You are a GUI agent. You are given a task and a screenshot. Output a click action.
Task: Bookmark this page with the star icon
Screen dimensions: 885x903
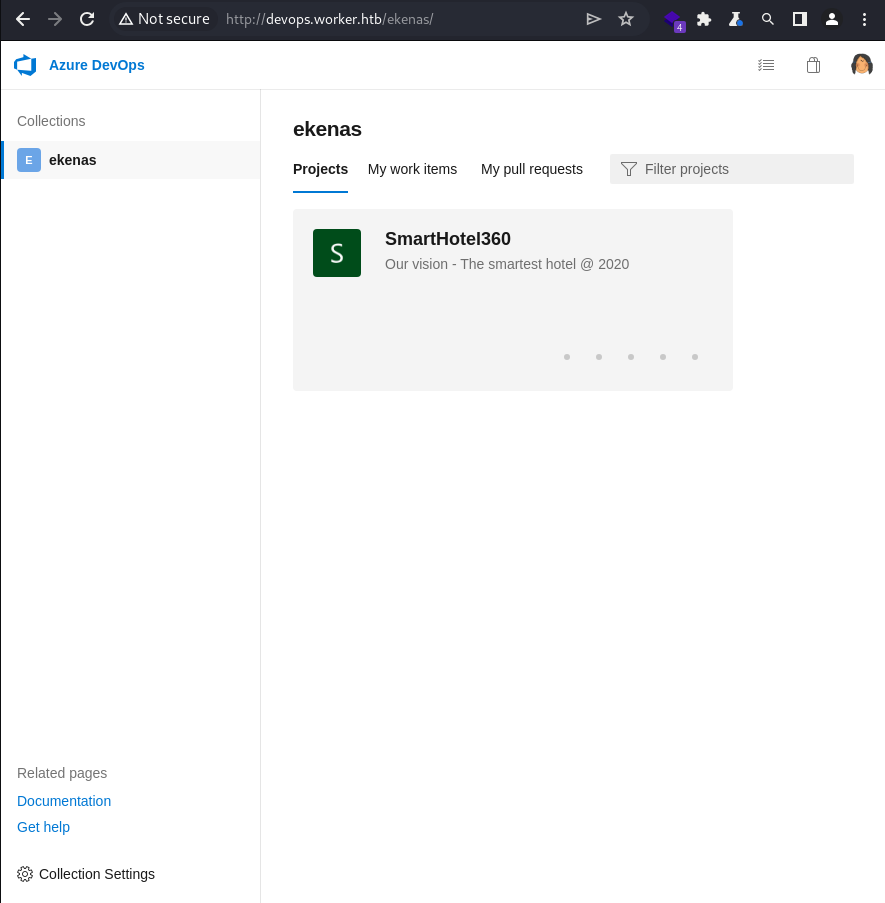[x=626, y=20]
